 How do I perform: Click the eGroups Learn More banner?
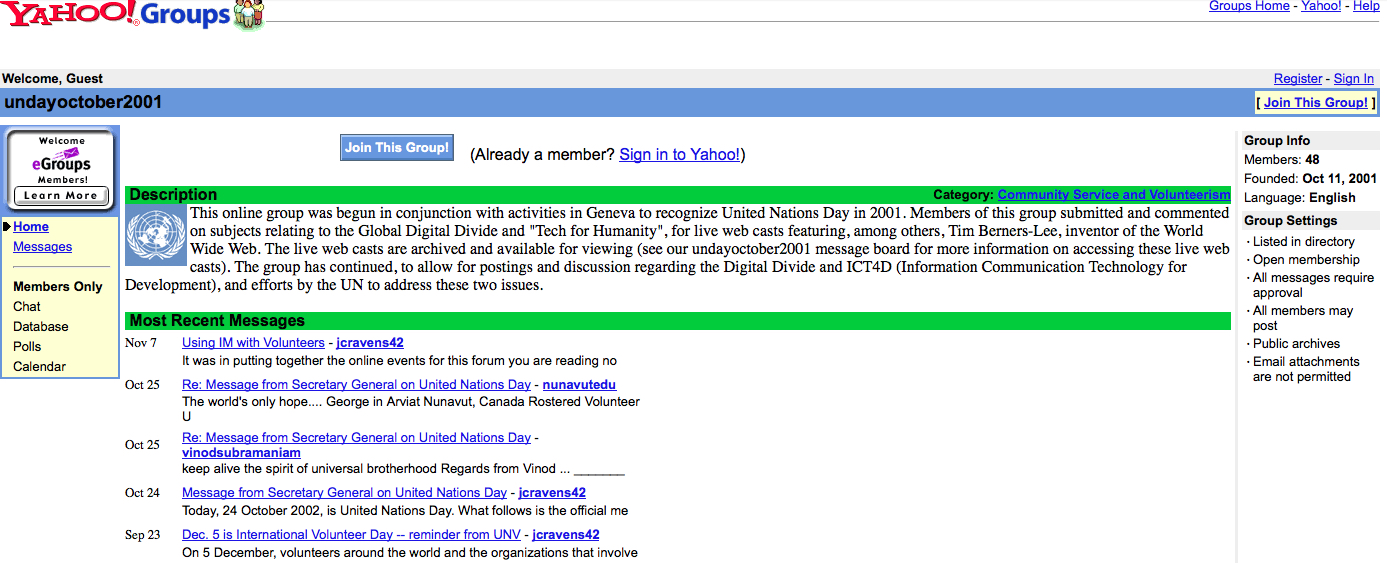click(61, 169)
